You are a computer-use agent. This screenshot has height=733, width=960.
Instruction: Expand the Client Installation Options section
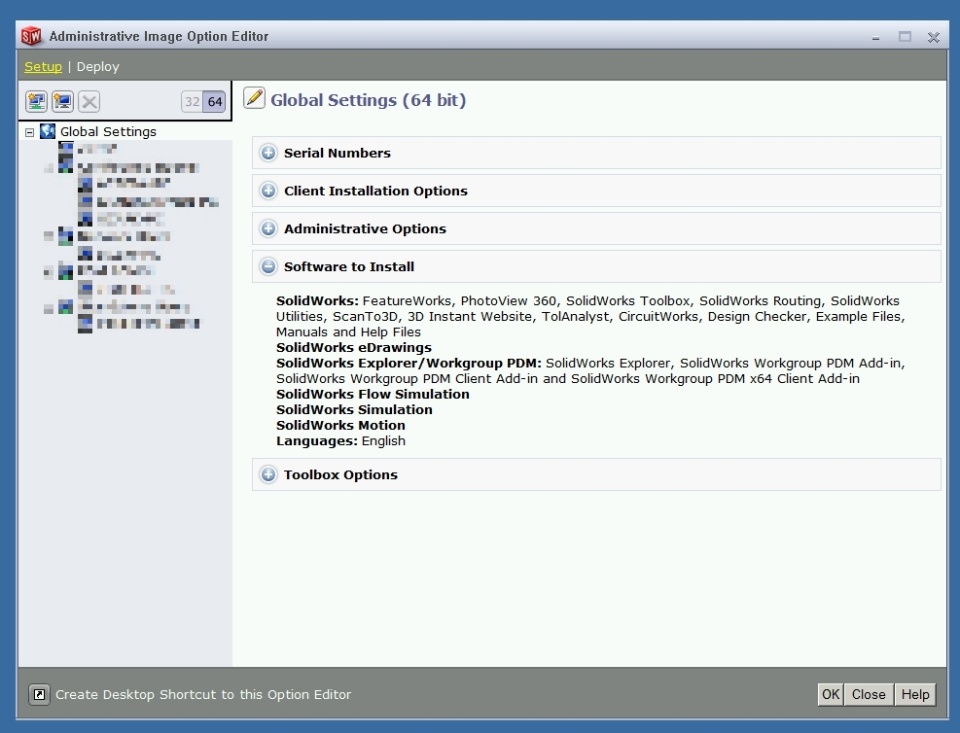tap(268, 190)
